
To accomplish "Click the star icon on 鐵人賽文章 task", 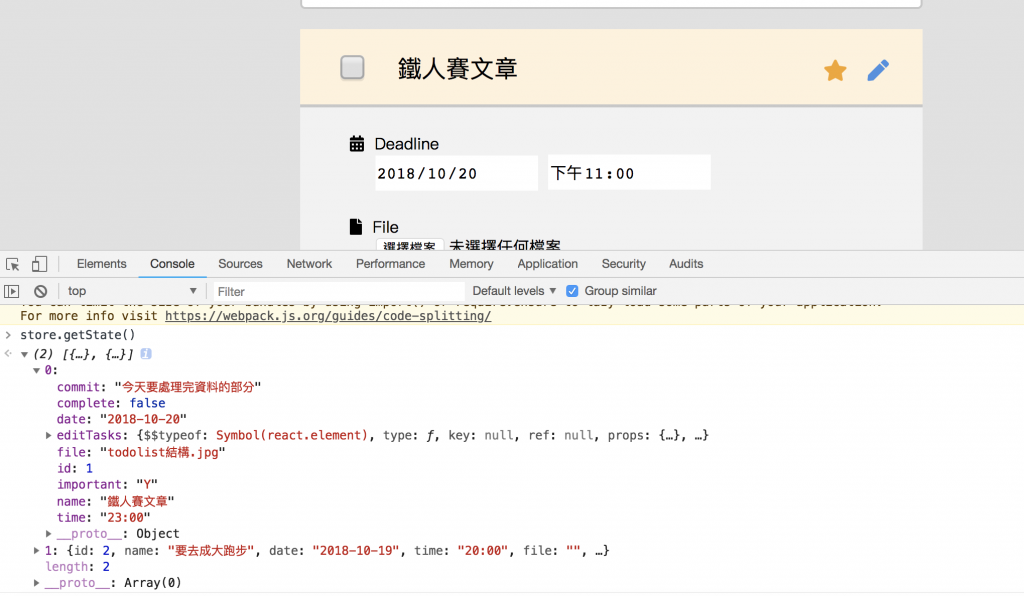I will point(835,71).
